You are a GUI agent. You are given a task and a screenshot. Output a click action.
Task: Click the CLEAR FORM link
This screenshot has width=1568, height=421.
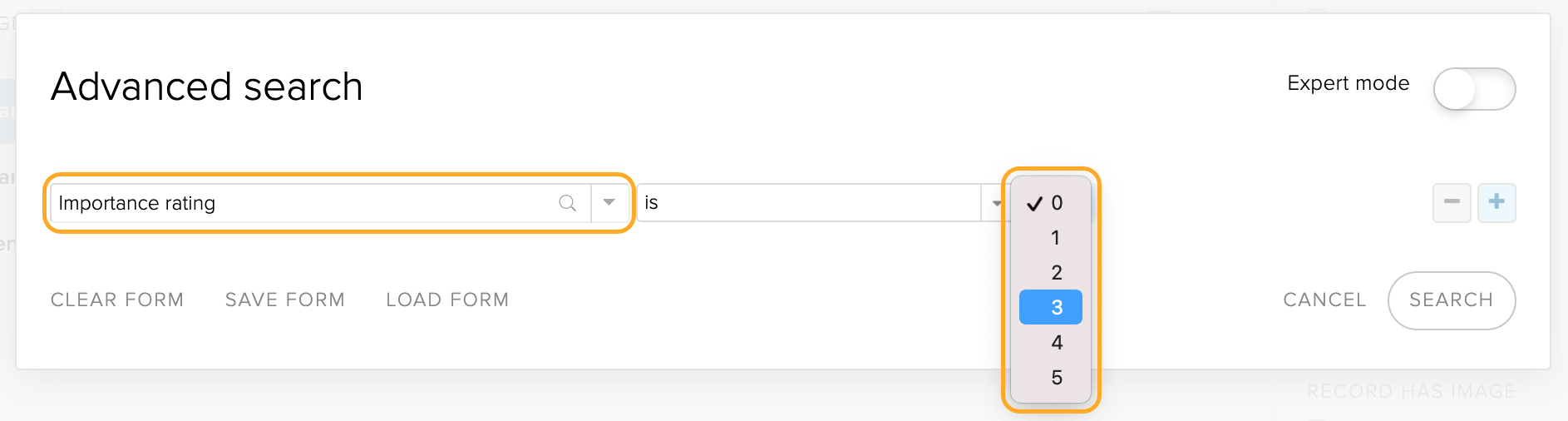117,300
